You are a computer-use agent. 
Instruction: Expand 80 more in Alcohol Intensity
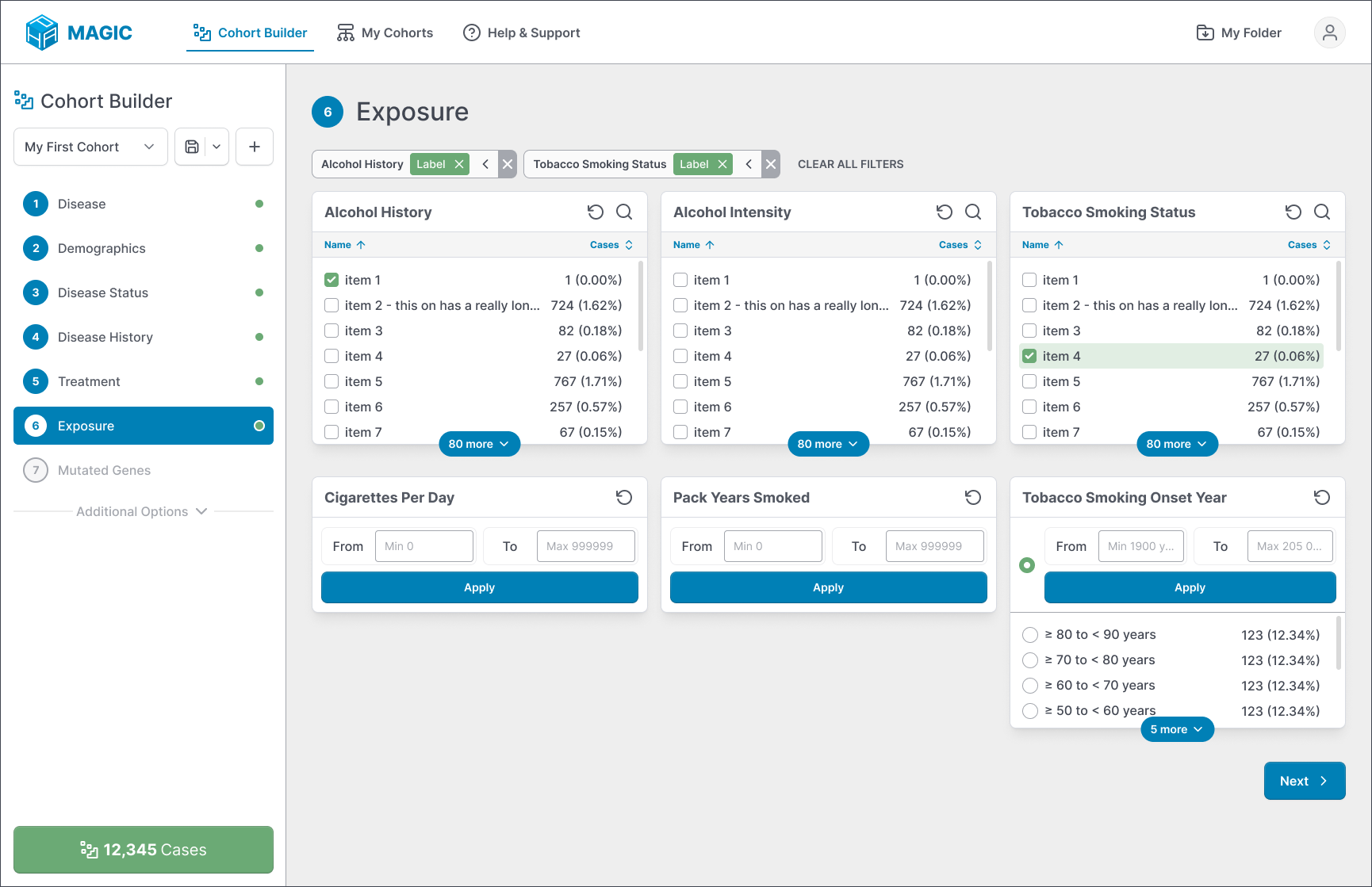click(x=828, y=444)
